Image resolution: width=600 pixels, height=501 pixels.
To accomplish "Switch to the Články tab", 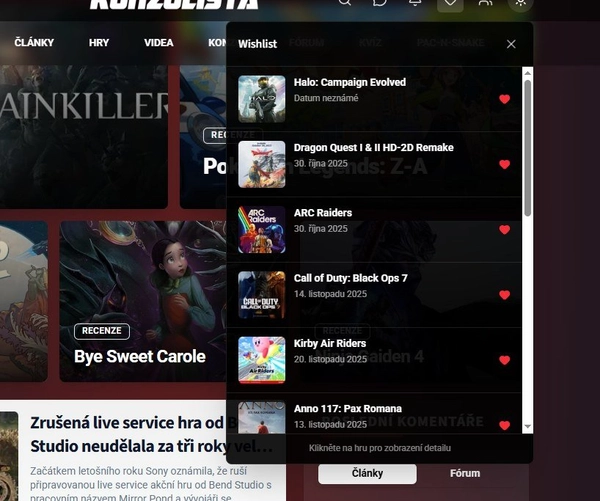I will pos(367,473).
